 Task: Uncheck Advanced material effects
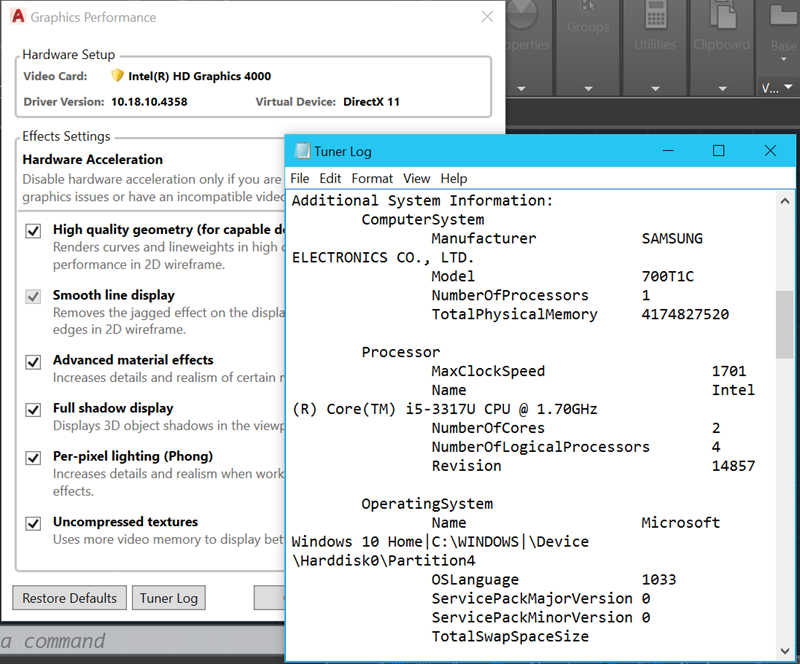[33, 361]
